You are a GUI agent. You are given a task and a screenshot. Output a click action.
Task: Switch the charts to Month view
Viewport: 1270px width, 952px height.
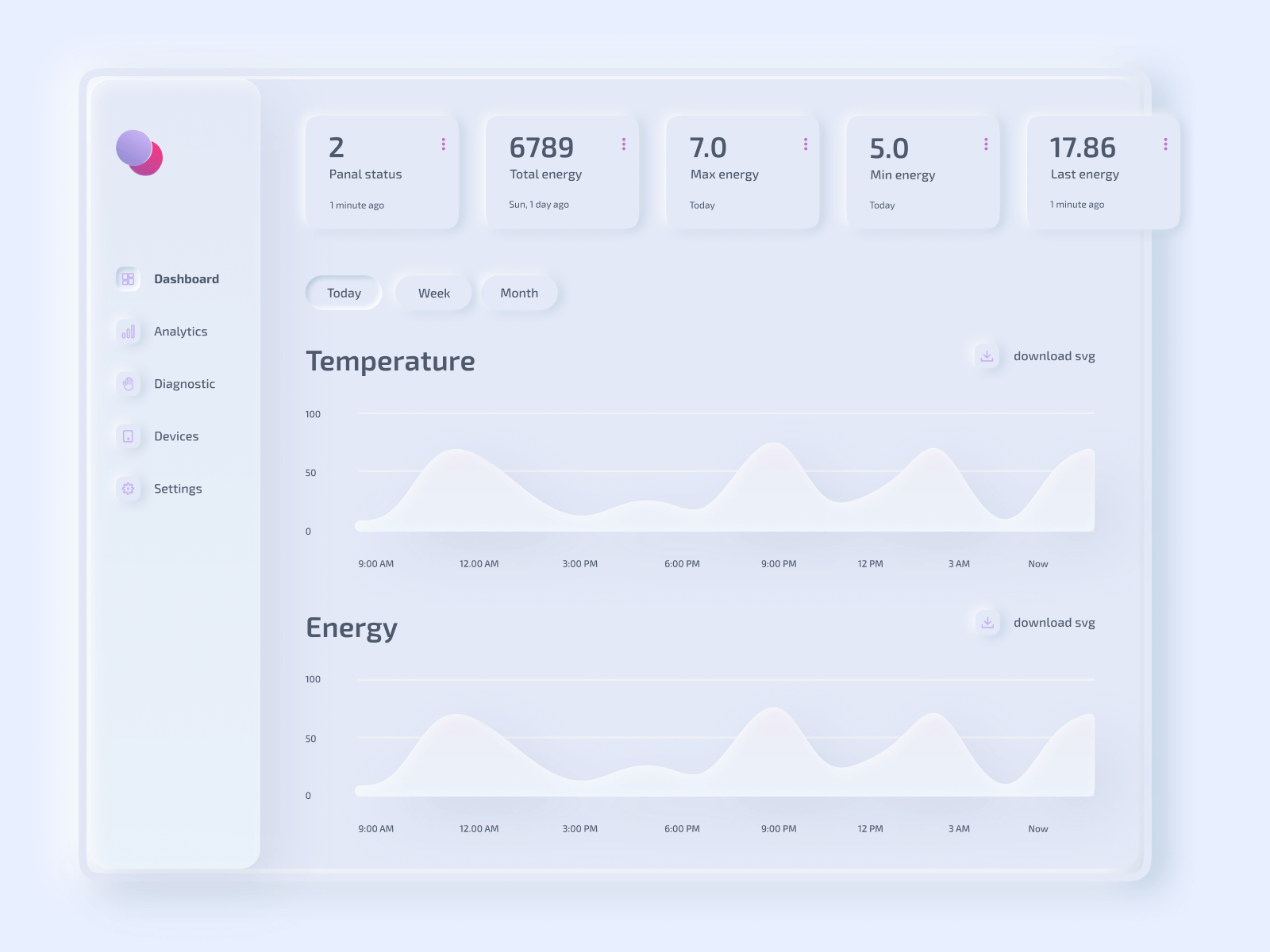519,293
